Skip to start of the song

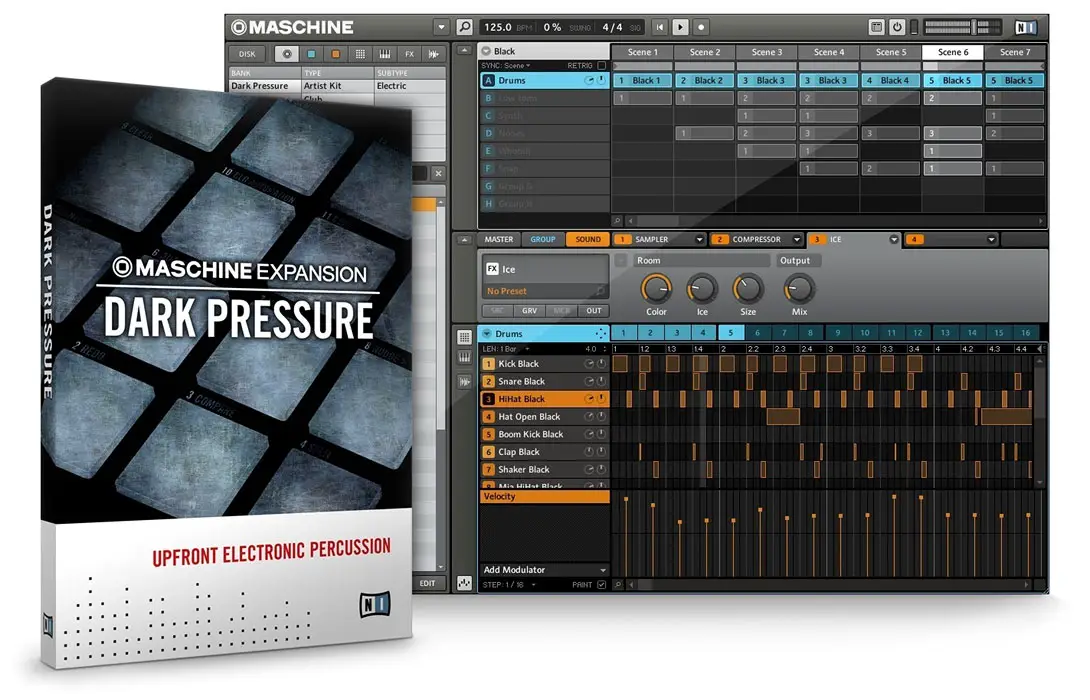(660, 27)
